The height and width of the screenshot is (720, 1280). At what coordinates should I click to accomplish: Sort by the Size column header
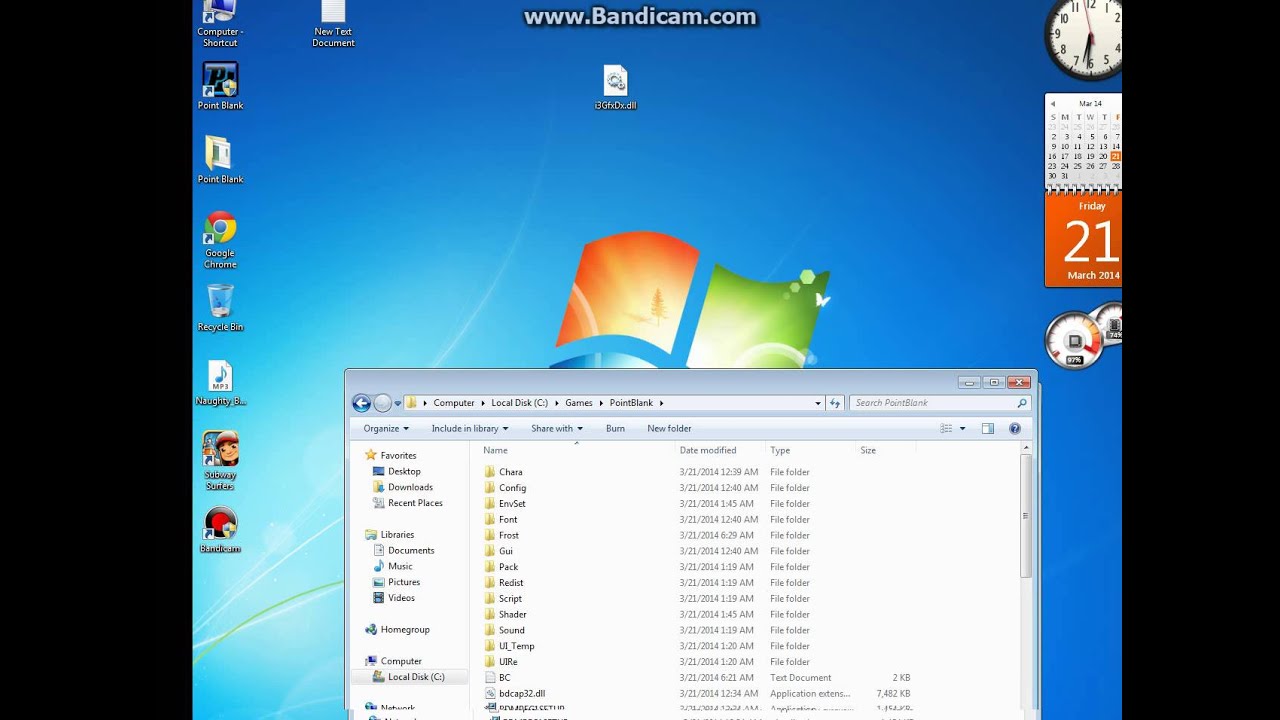[x=885, y=450]
